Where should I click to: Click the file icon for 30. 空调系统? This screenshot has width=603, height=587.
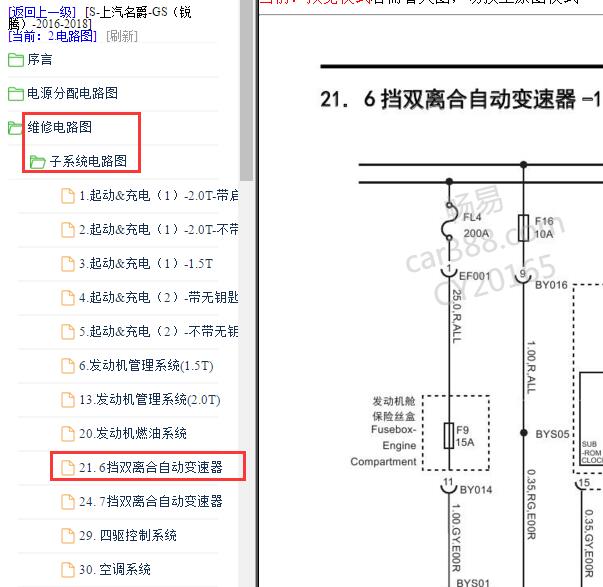[68, 570]
